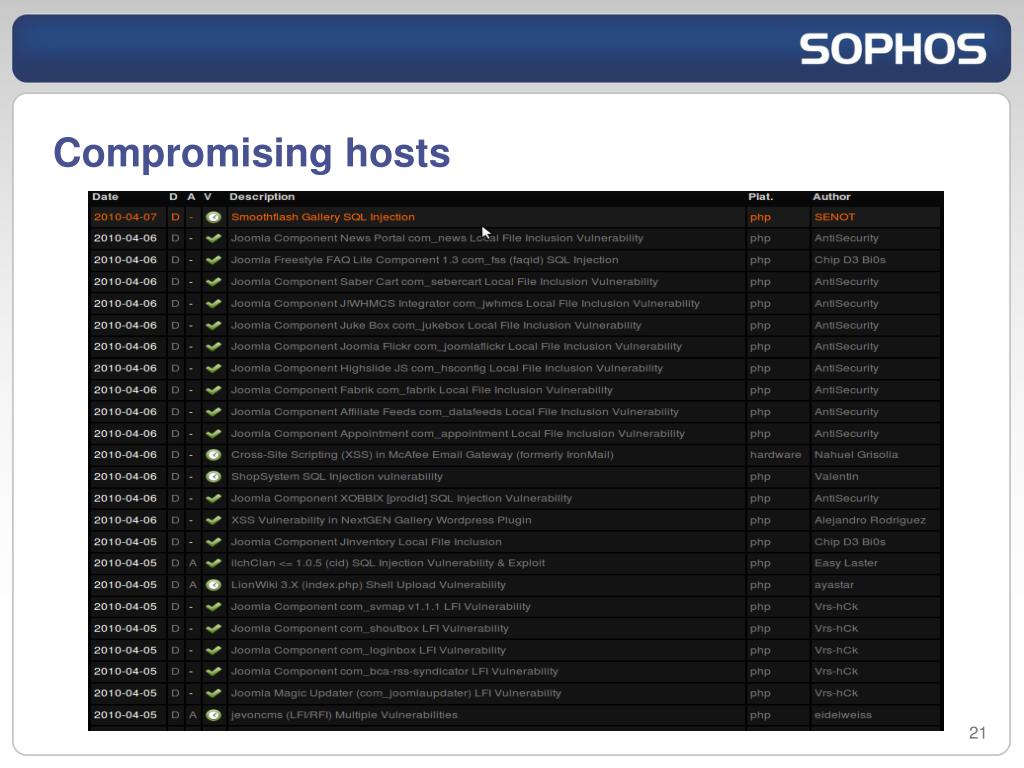Click author Easy Laster
The width and height of the screenshot is (1024, 768).
846,563
